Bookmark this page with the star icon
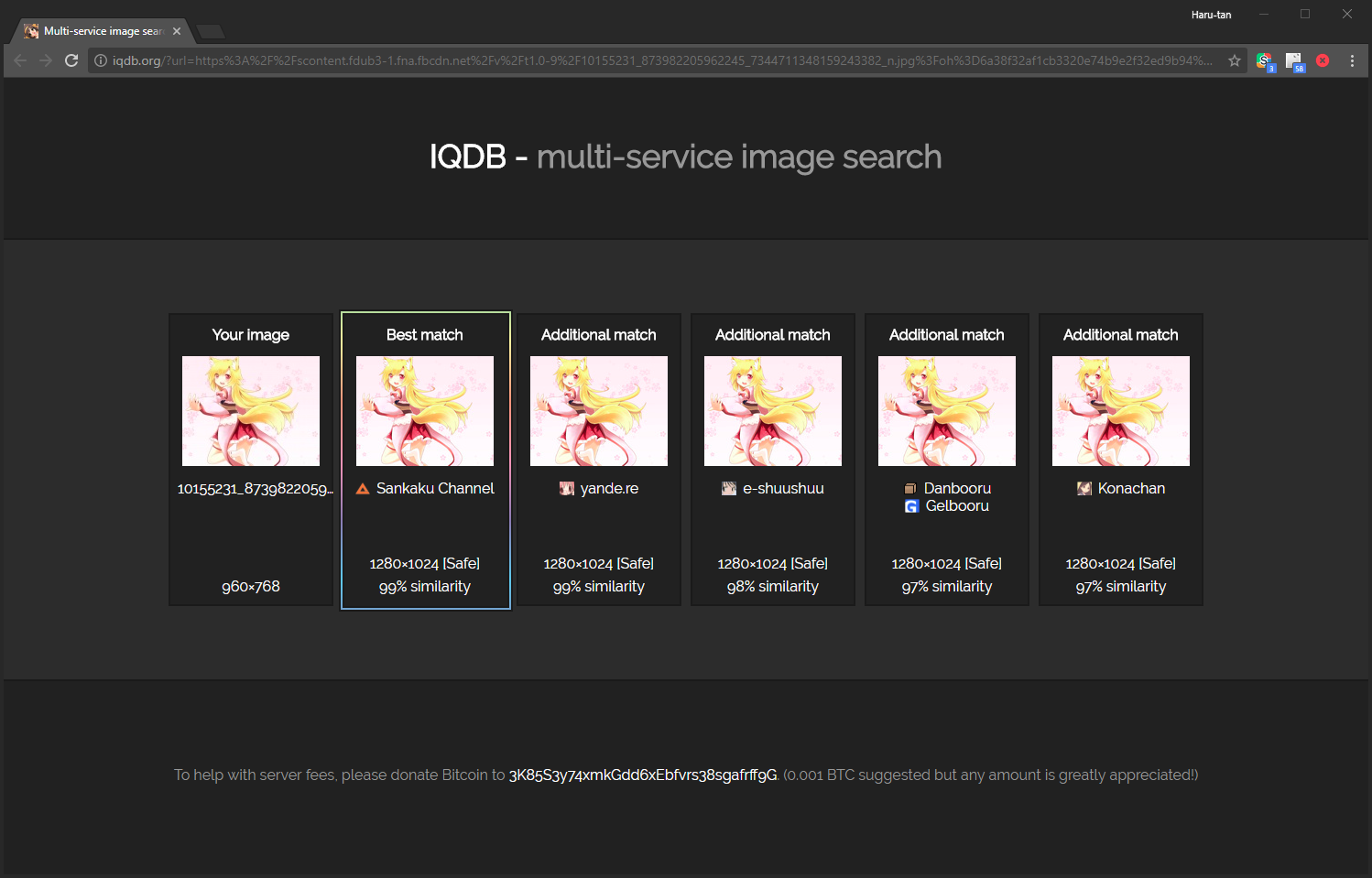Image resolution: width=1372 pixels, height=878 pixels. click(x=1235, y=60)
